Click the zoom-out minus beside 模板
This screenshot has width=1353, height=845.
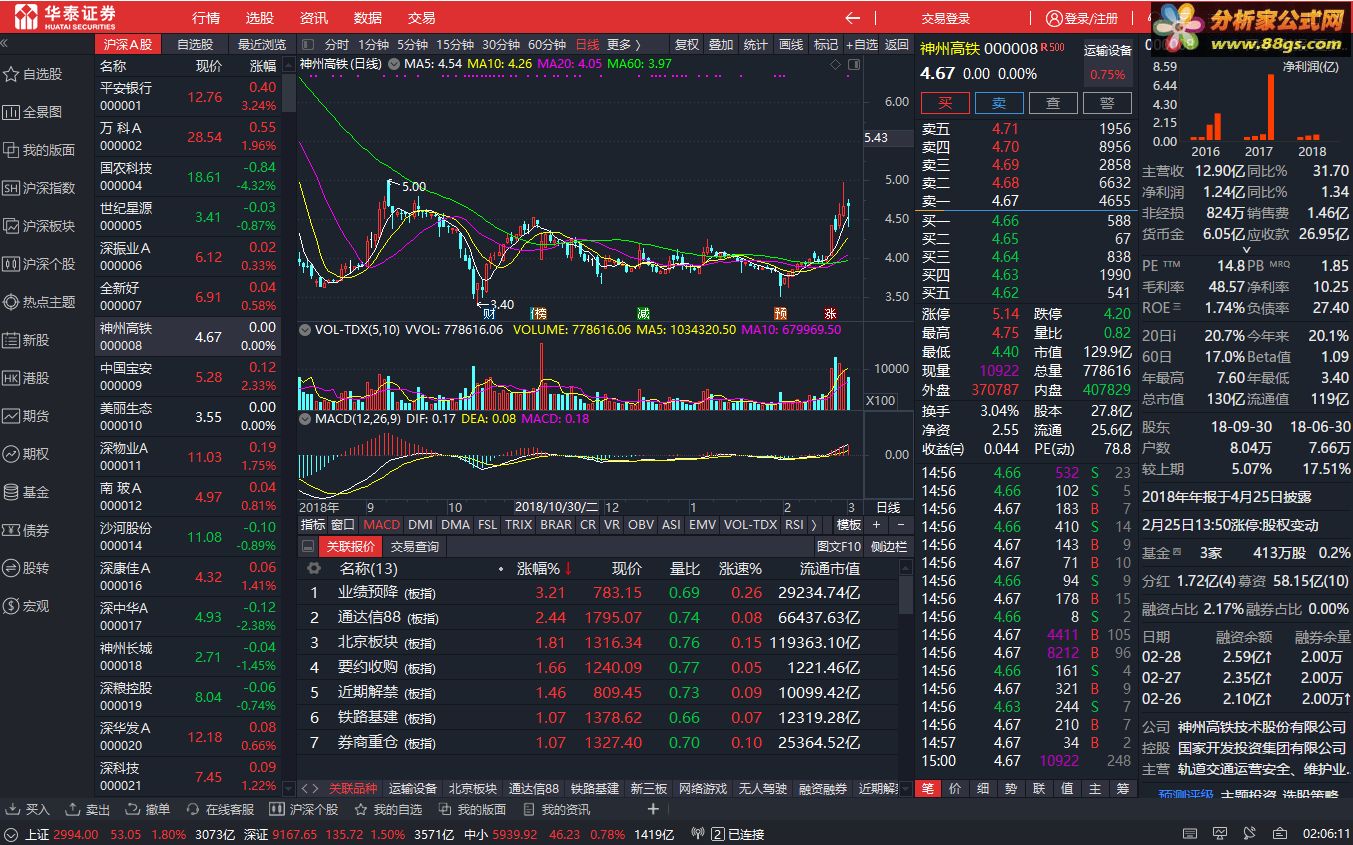pyautogui.click(x=900, y=524)
